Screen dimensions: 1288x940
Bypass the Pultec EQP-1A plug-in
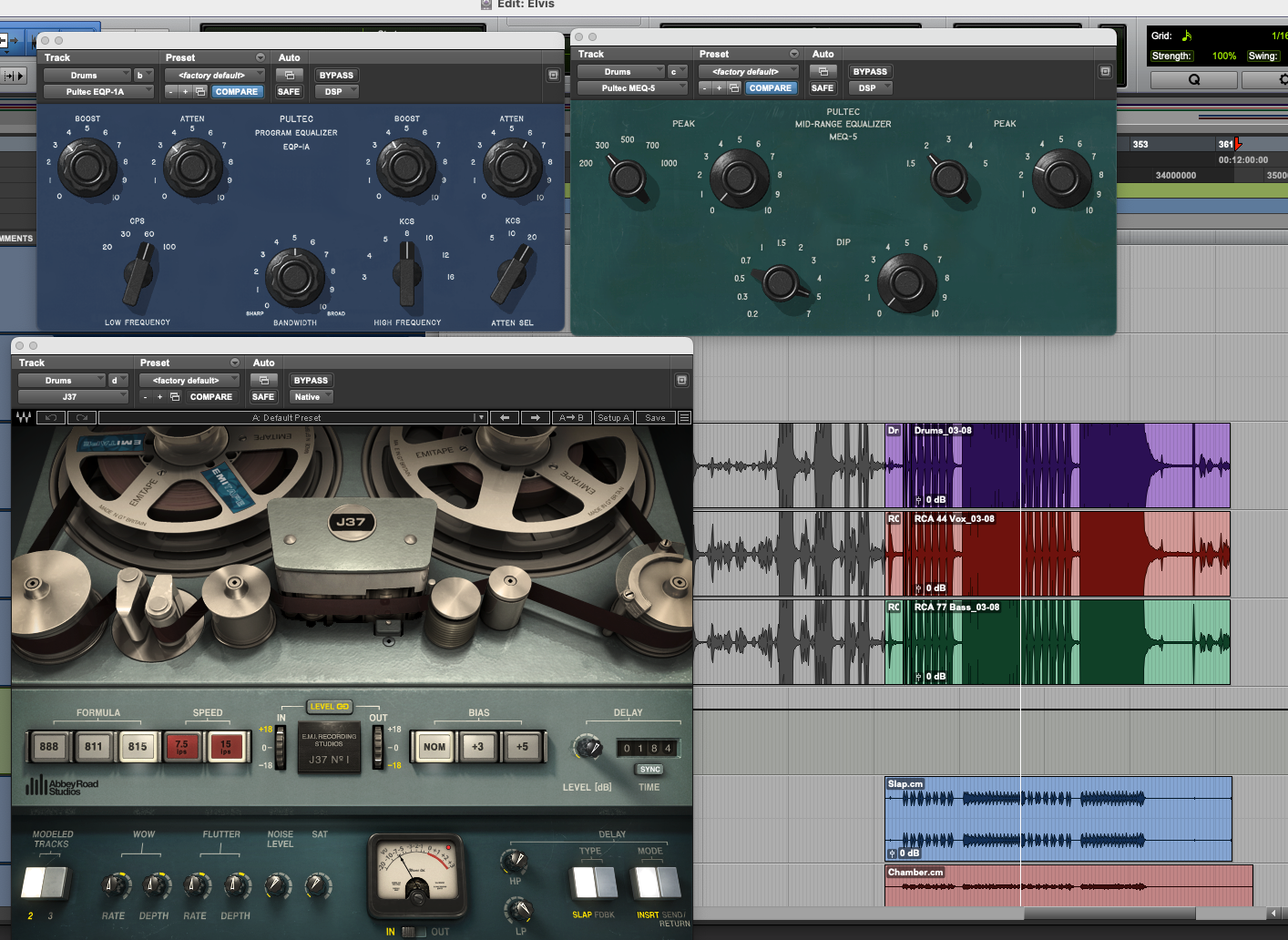(x=336, y=75)
